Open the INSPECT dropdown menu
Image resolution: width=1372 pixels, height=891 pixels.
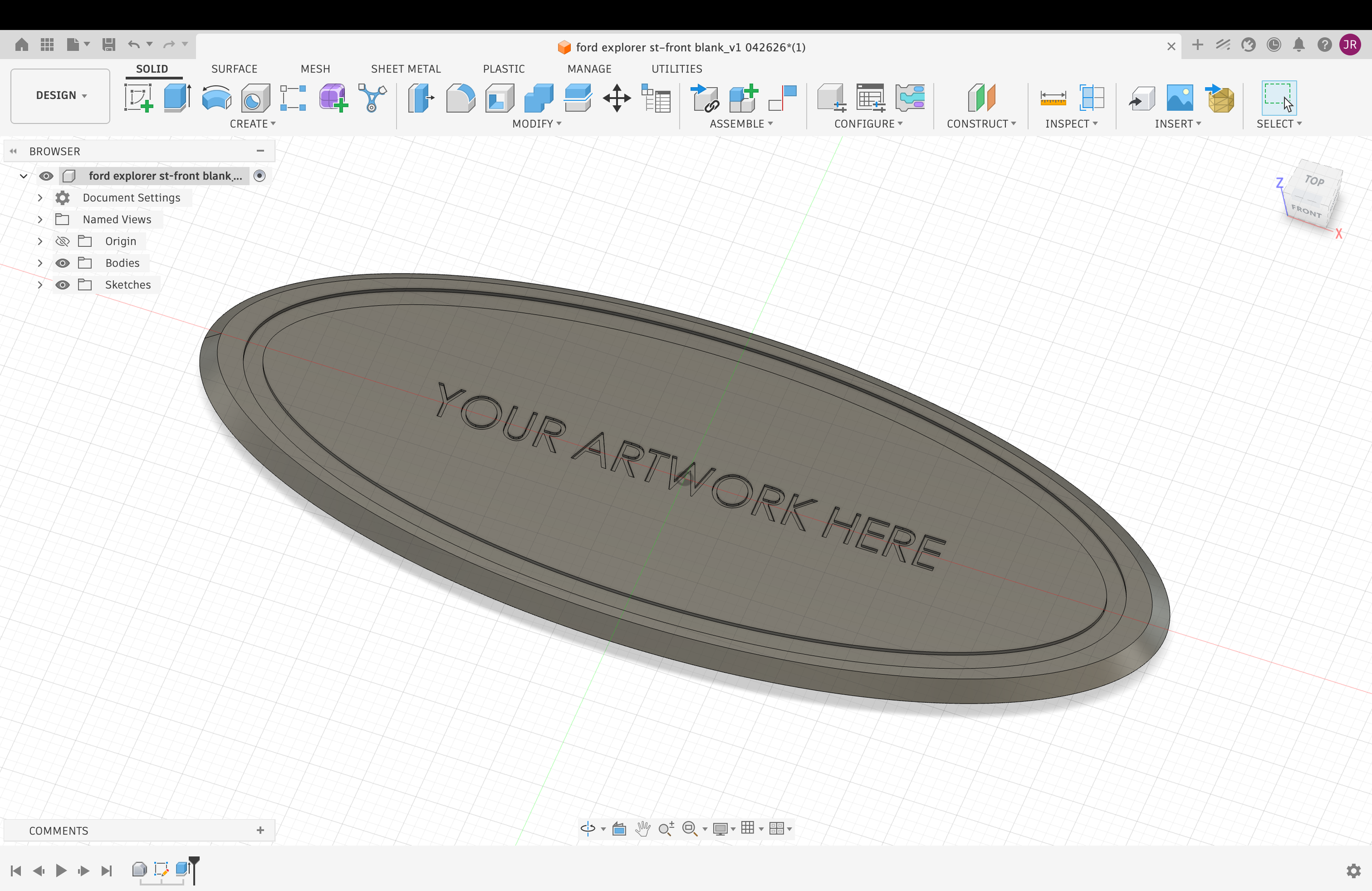pos(1071,124)
